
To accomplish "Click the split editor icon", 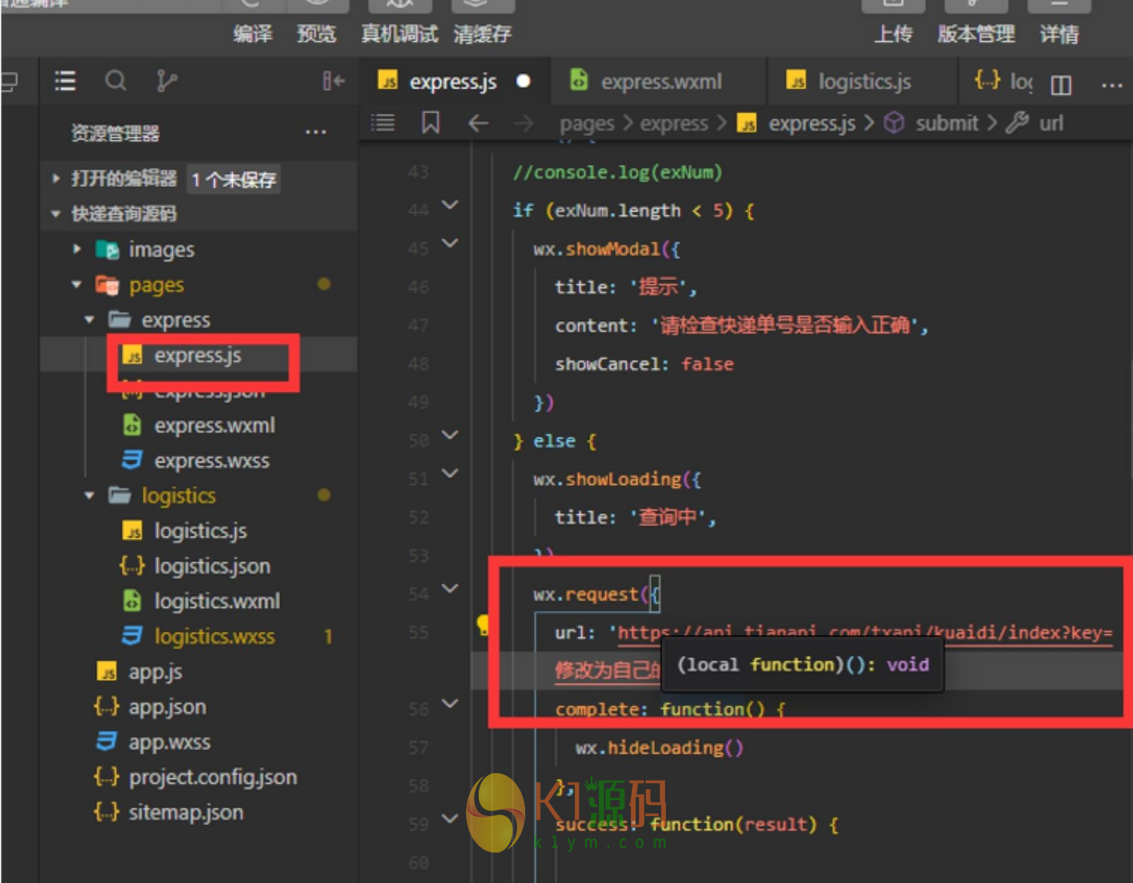I will click(x=1061, y=85).
